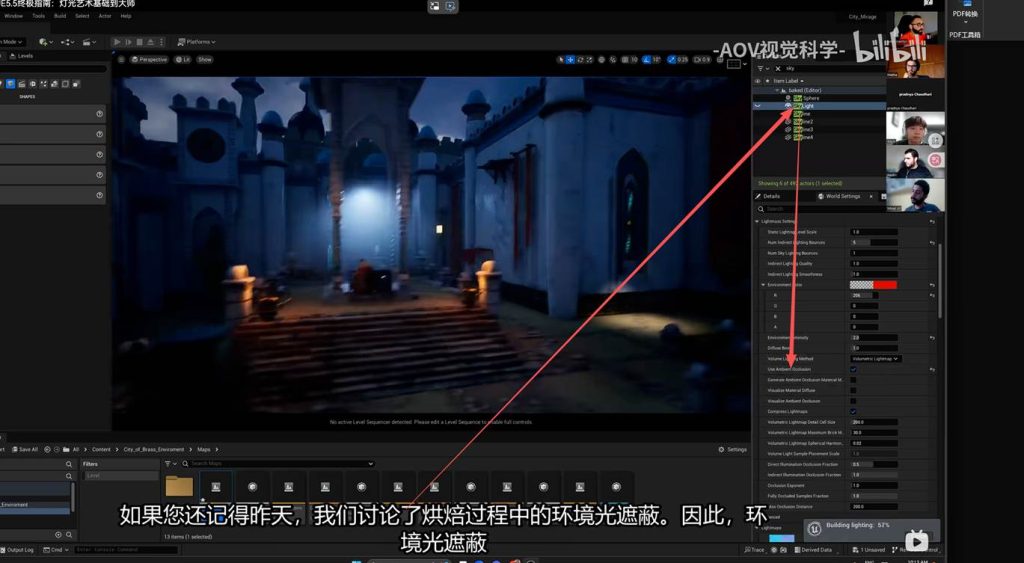Click the Environment Color swatch
1024x563 pixels.
click(873, 285)
